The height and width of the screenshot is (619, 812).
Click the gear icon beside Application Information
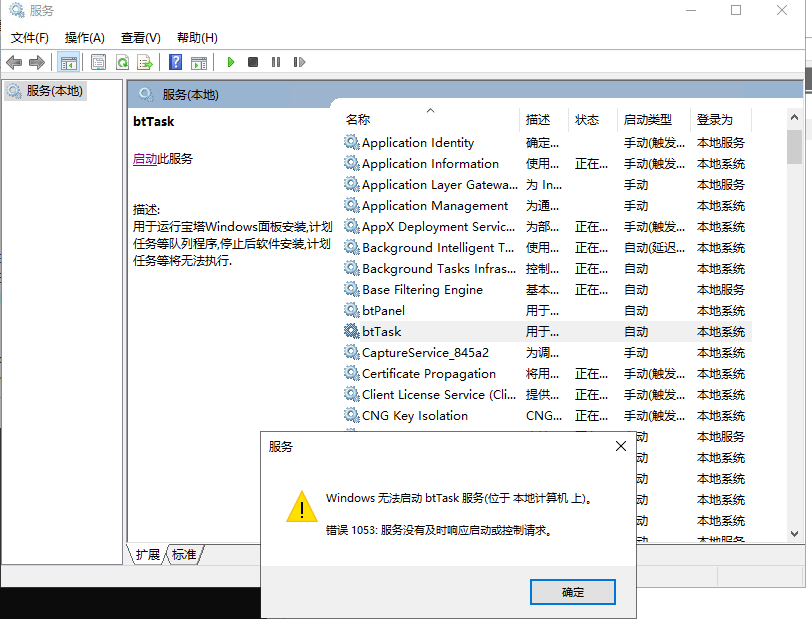pyautogui.click(x=352, y=164)
